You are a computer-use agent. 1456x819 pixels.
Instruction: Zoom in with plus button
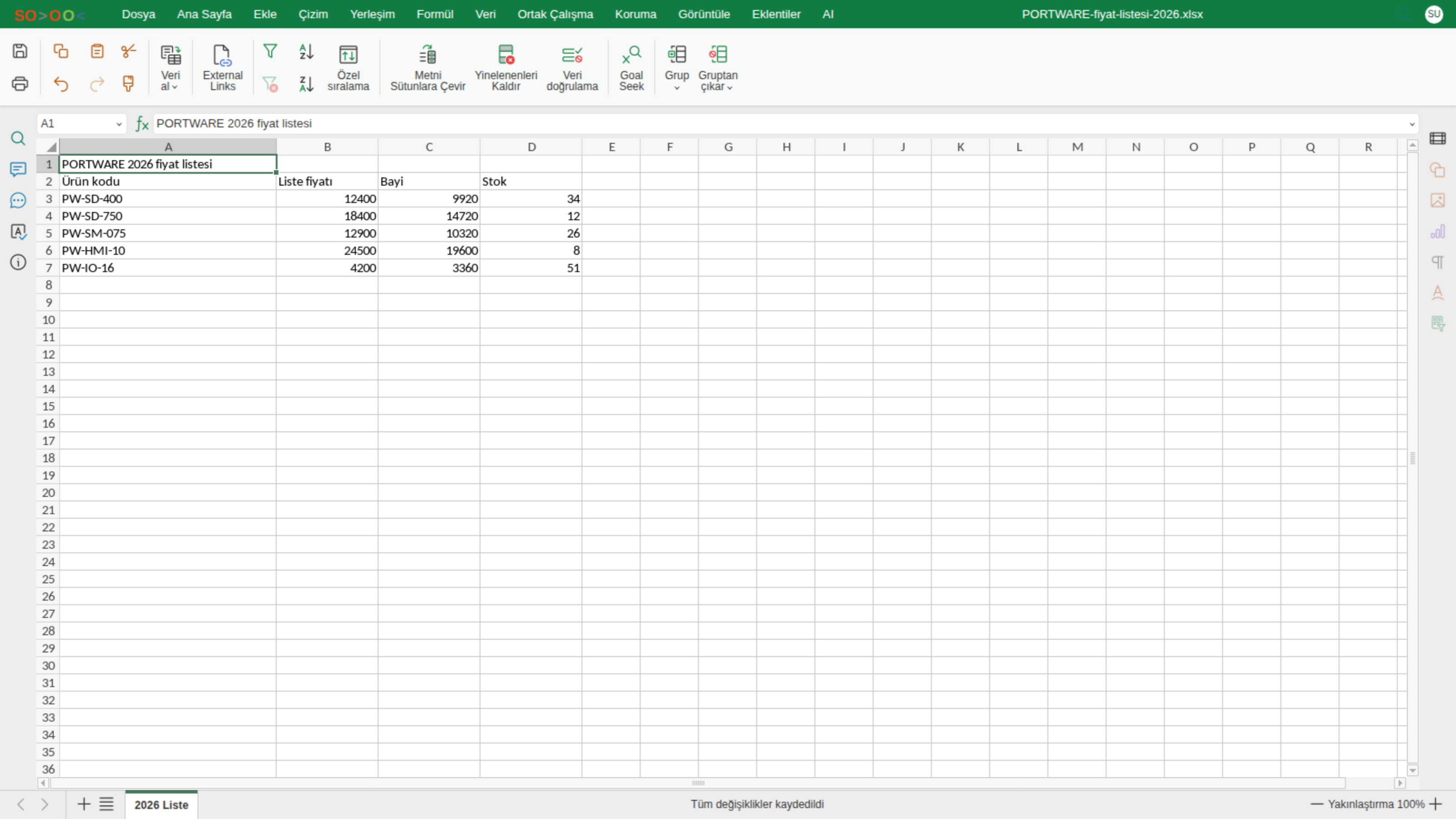[1435, 804]
